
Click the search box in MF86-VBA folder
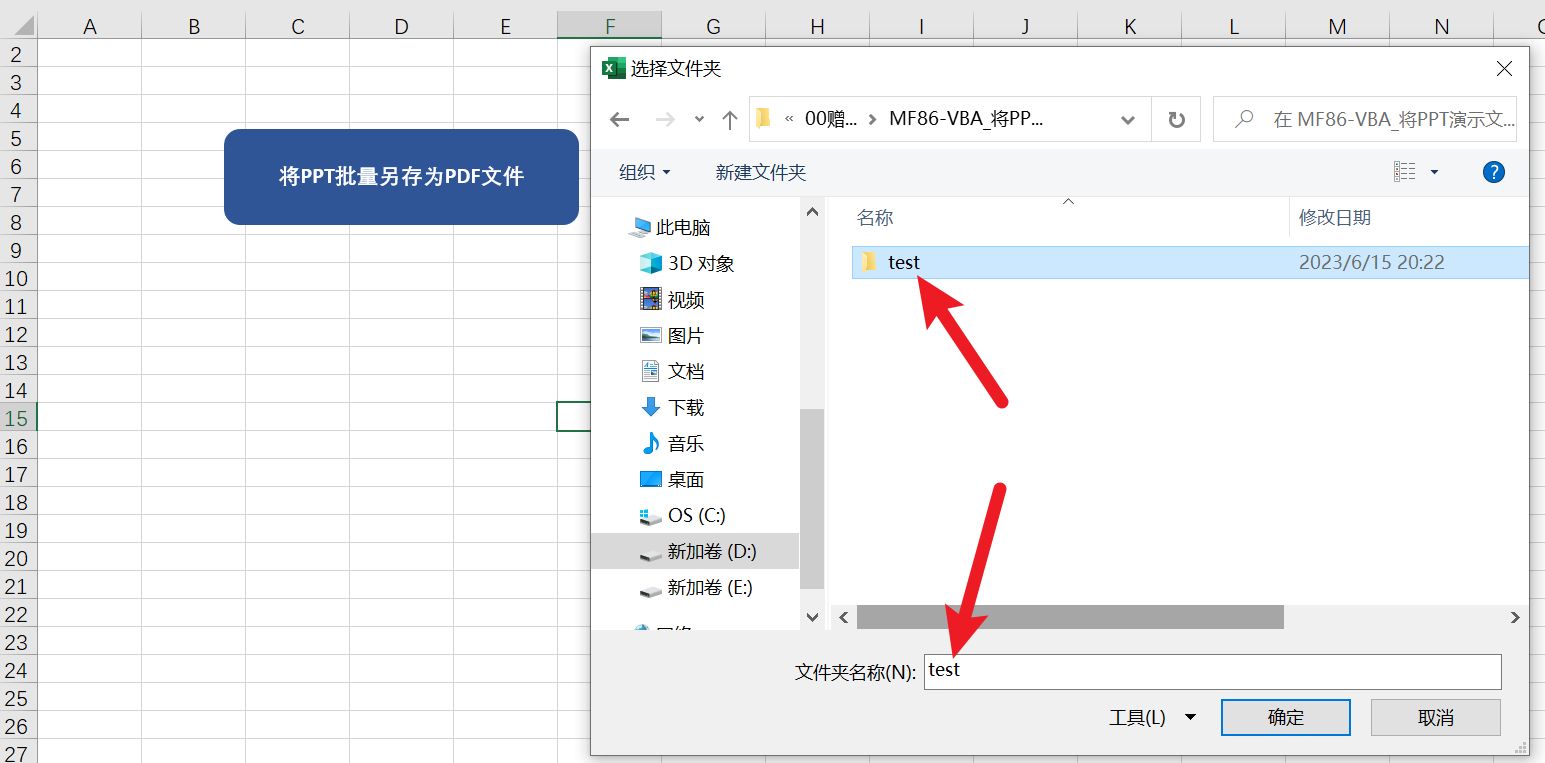(1365, 119)
